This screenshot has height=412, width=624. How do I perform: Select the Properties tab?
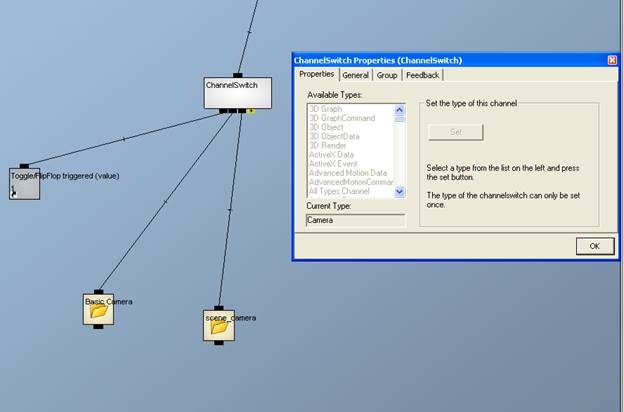[x=316, y=74]
